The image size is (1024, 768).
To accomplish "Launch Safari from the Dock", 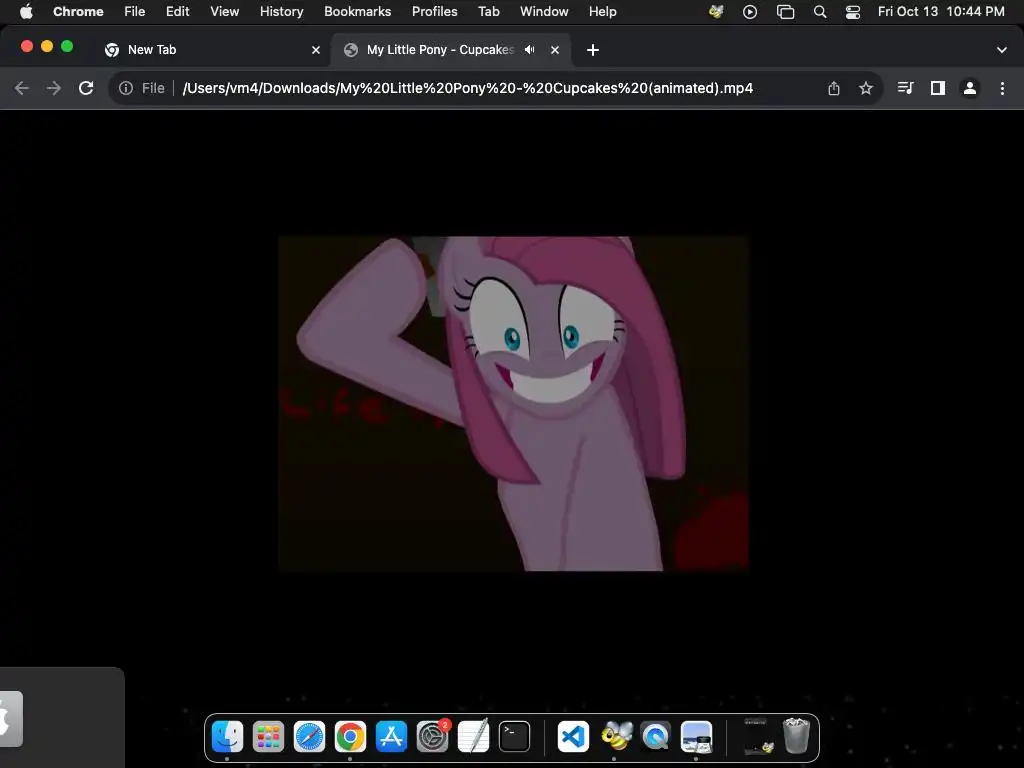I will [310, 737].
